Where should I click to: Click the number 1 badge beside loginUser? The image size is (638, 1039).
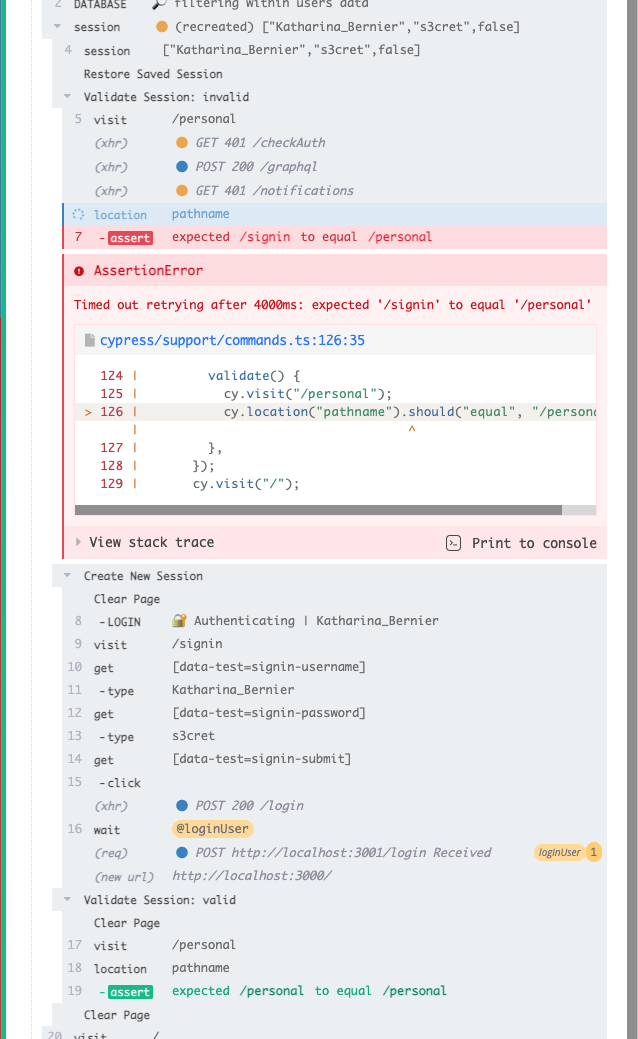593,853
